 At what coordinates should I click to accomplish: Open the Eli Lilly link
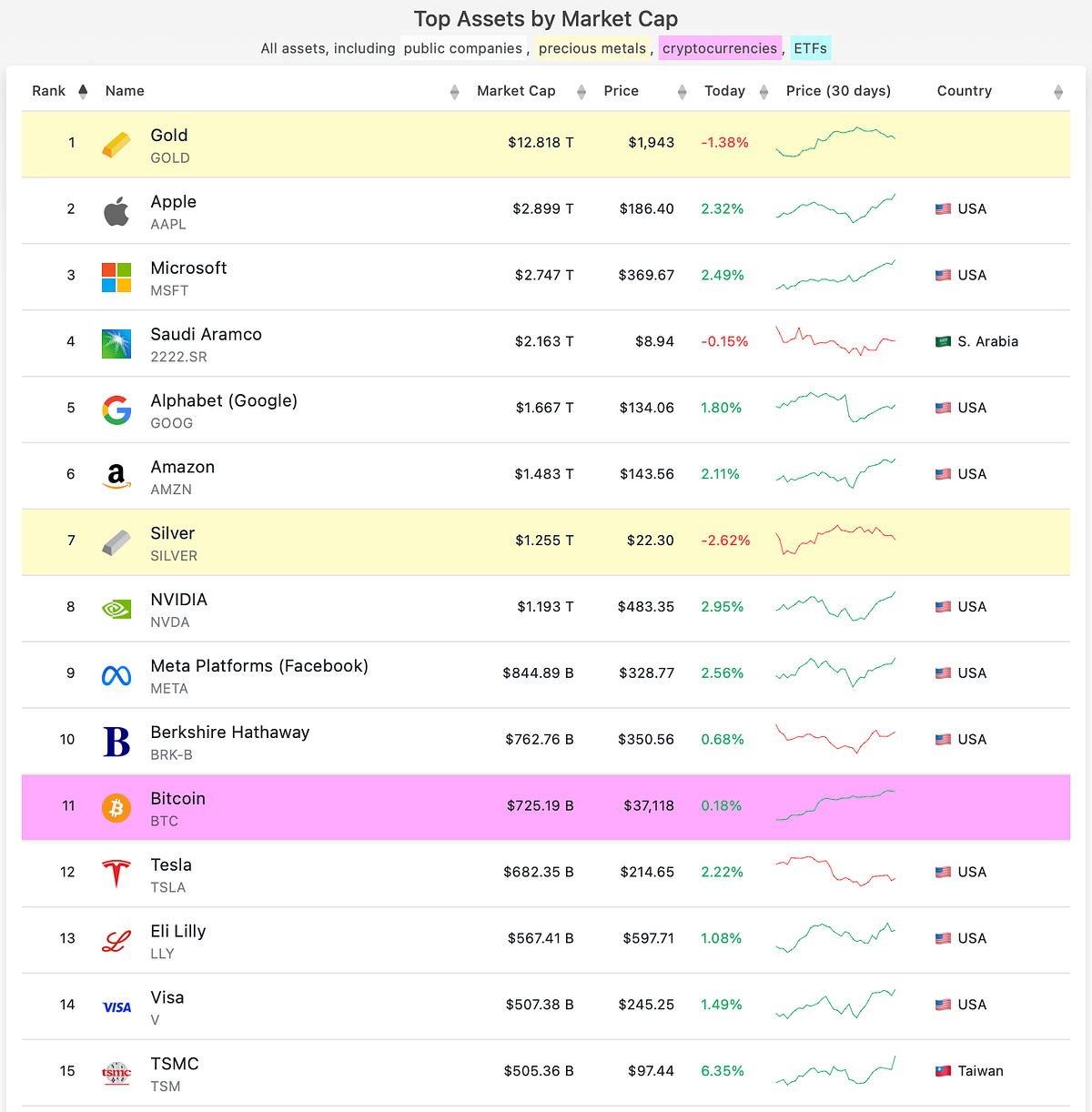178,932
